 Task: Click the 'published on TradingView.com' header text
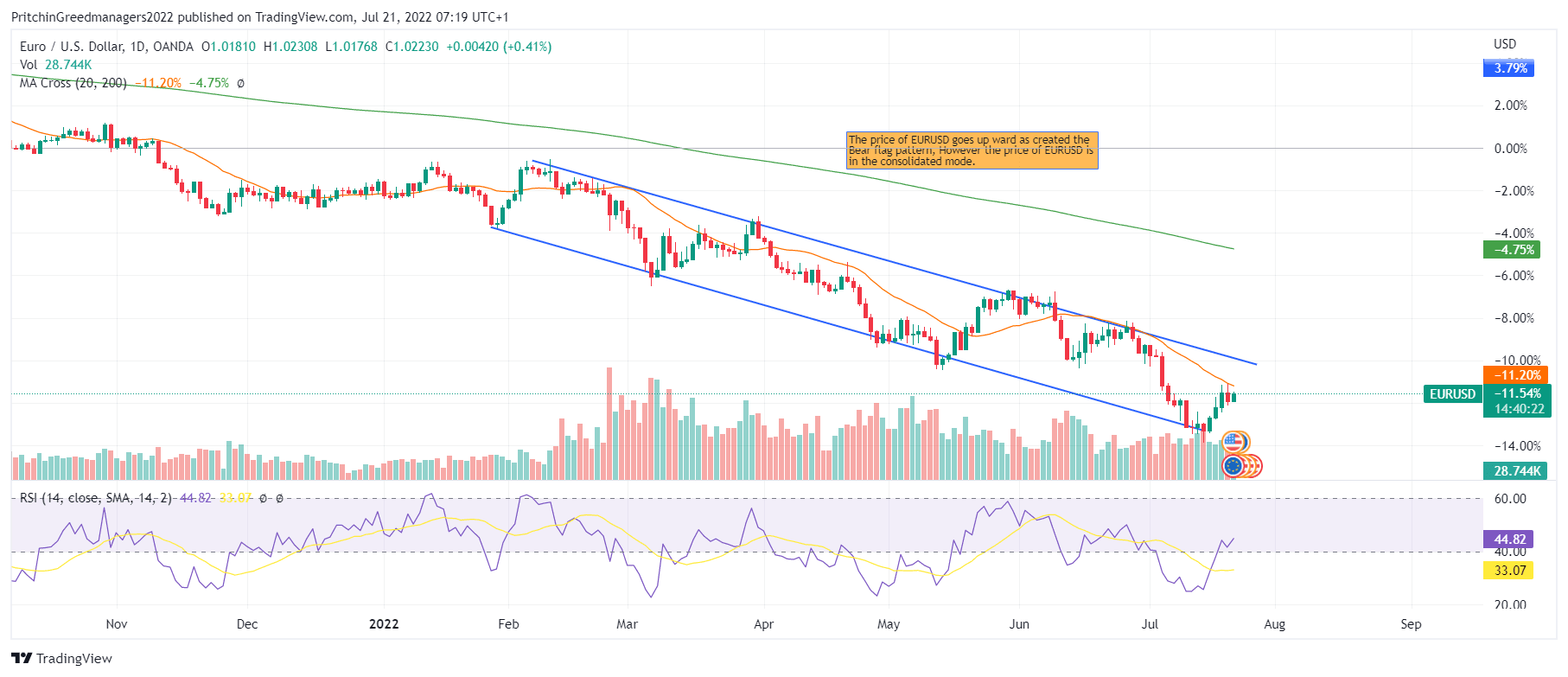pyautogui.click(x=265, y=17)
